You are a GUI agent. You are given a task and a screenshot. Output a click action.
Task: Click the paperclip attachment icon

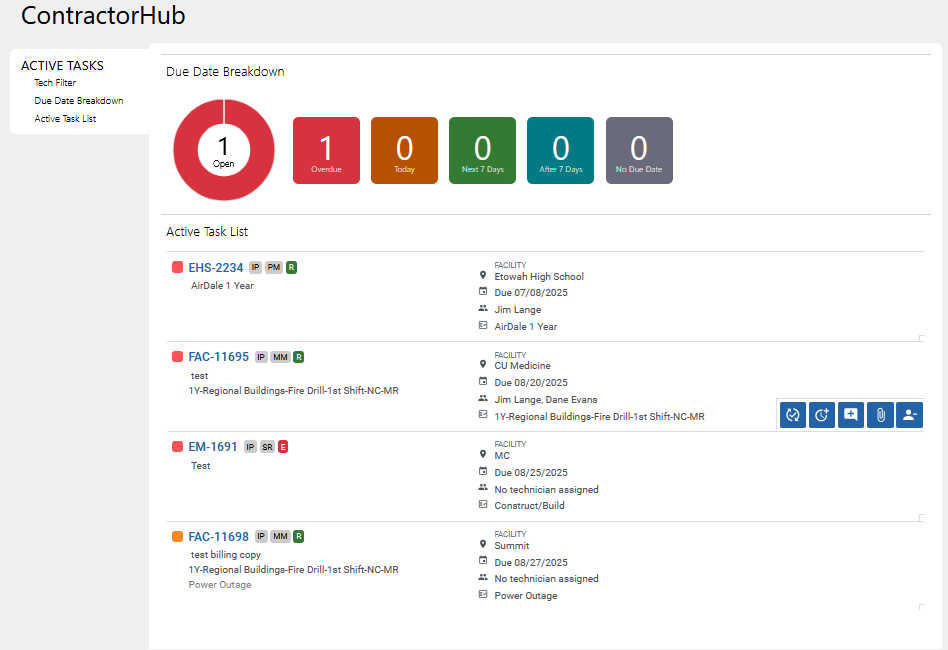(879, 414)
